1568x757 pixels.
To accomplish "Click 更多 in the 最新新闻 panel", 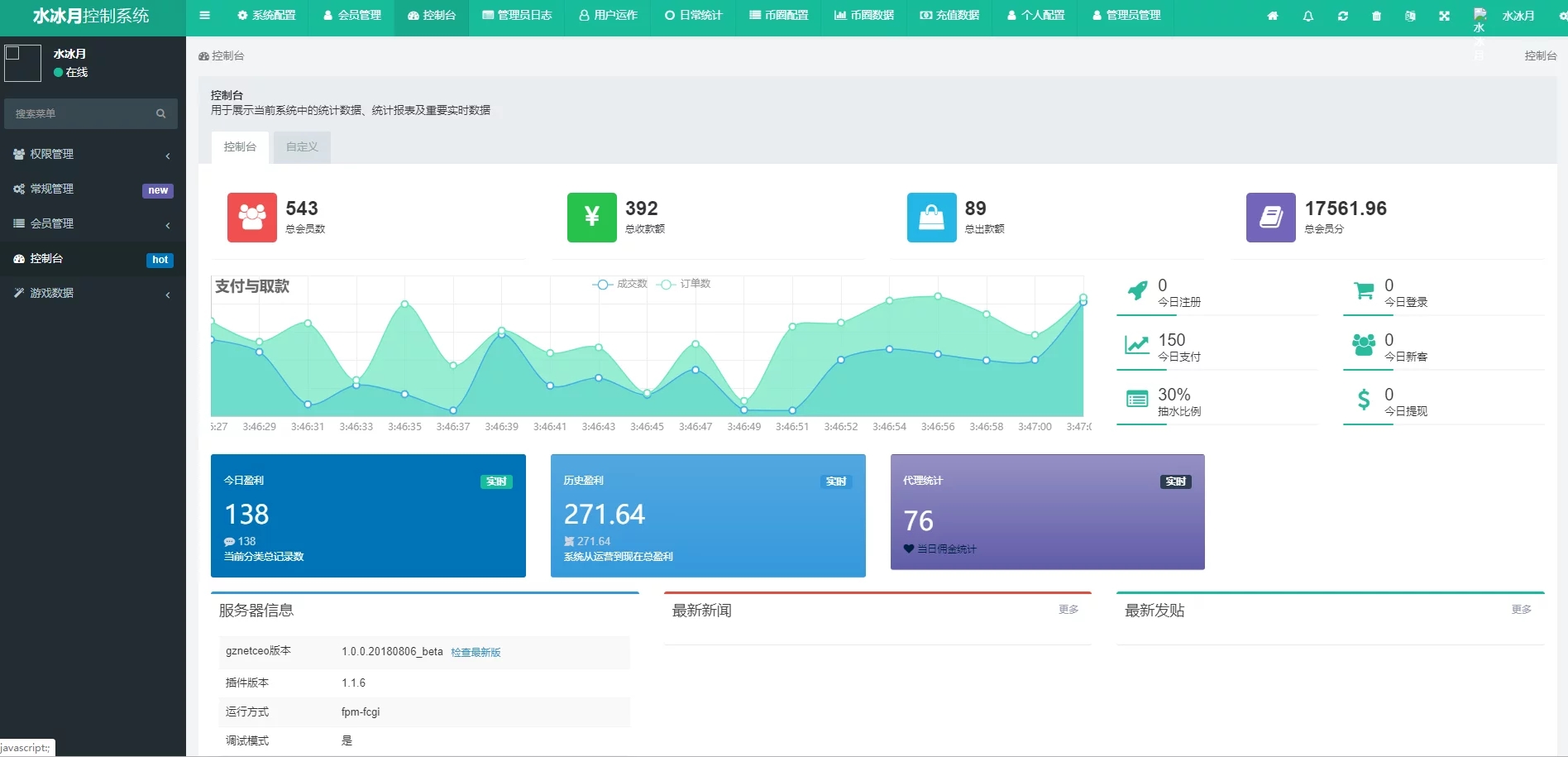I will tap(1068, 610).
